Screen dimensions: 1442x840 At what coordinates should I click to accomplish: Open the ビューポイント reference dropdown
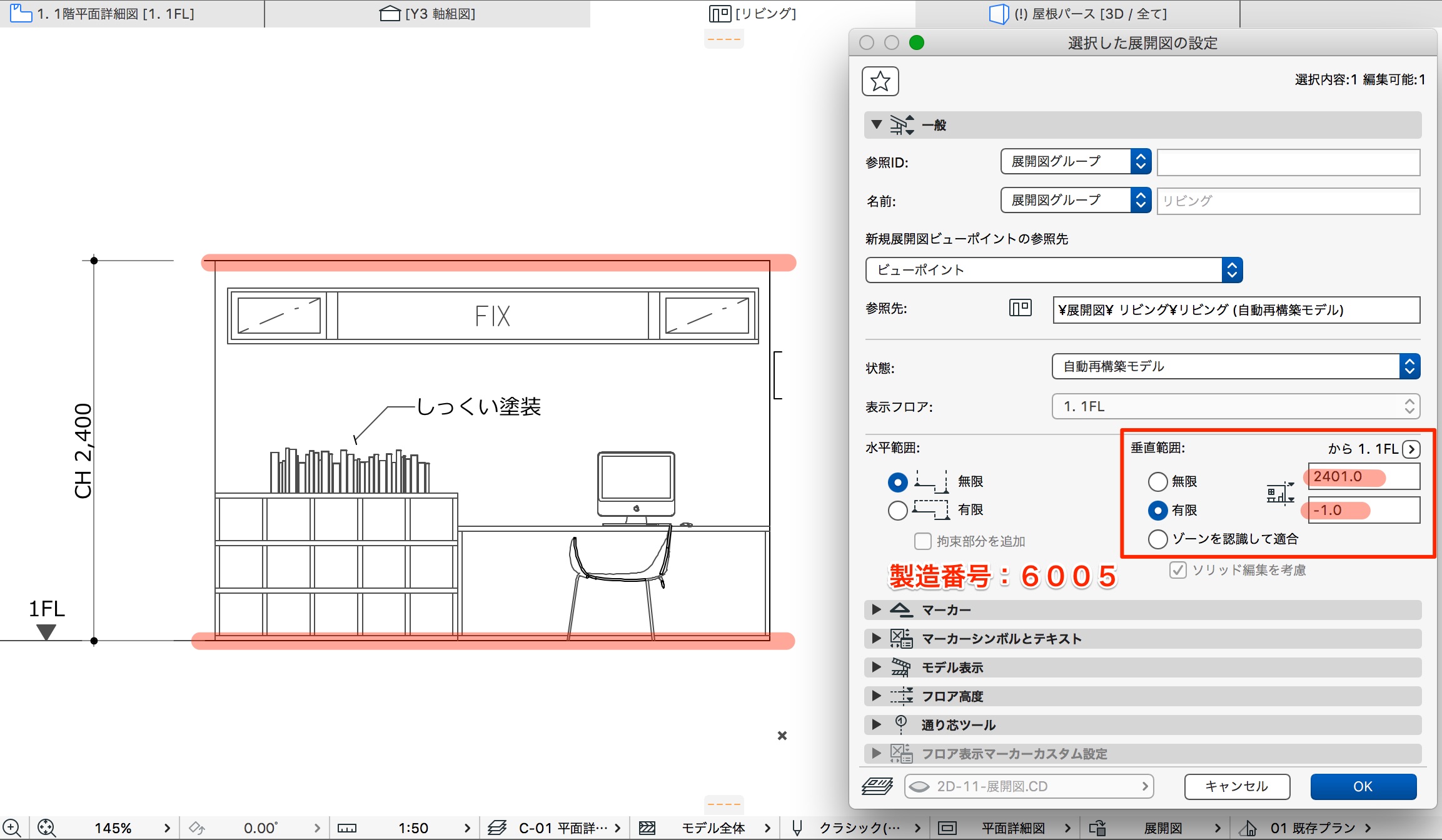coord(1054,270)
